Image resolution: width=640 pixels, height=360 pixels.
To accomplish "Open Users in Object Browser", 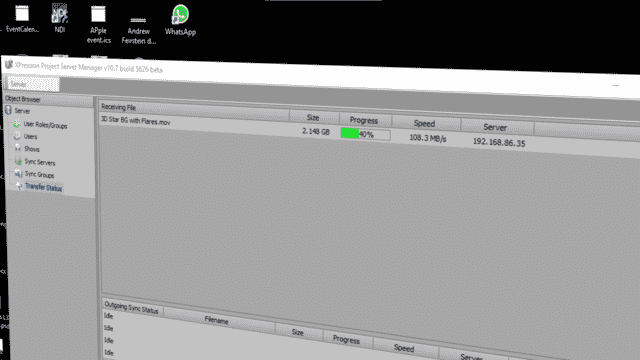I will [30, 137].
